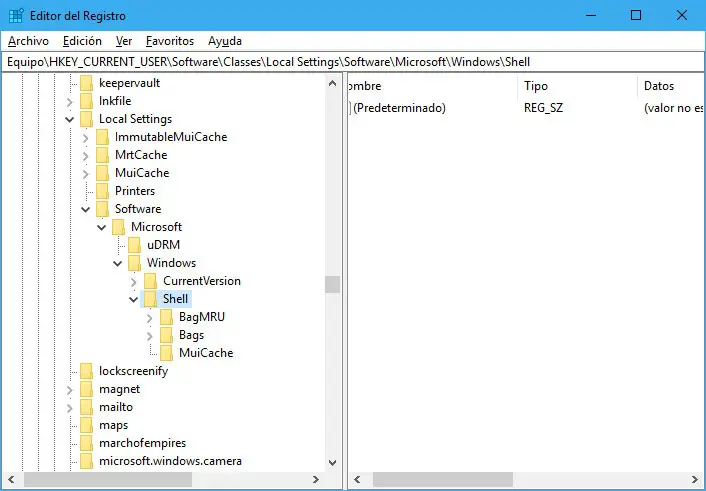Click the Printers folder icon
This screenshot has width=706, height=491.
tap(103, 191)
